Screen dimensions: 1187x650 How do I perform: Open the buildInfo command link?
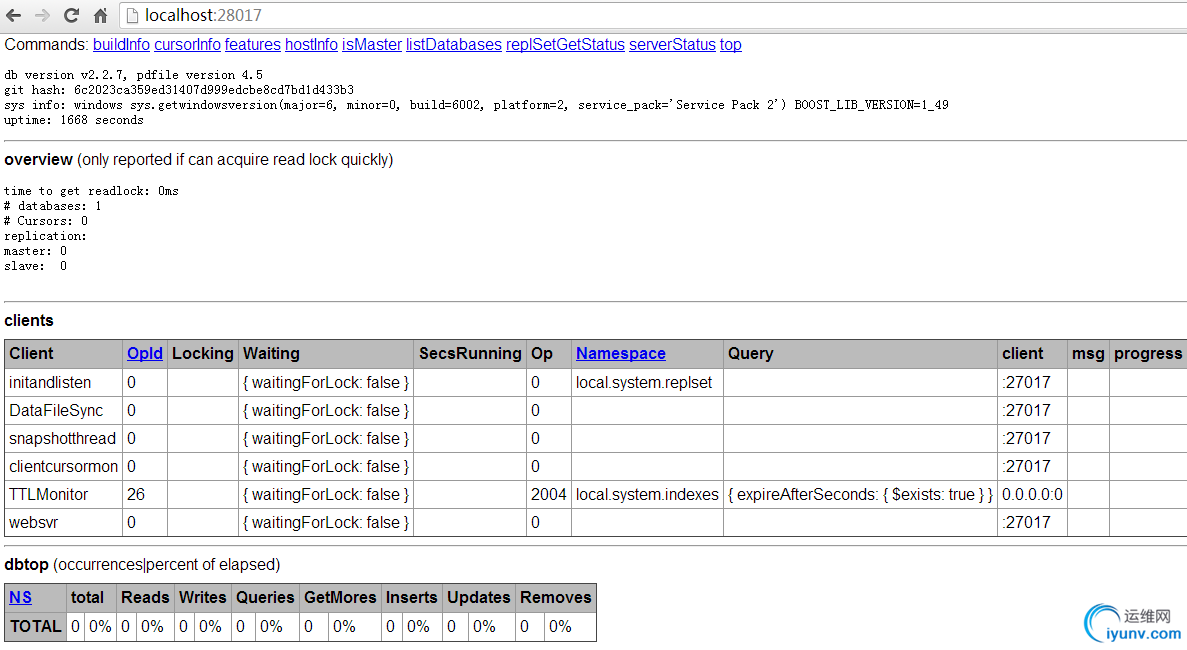click(121, 45)
